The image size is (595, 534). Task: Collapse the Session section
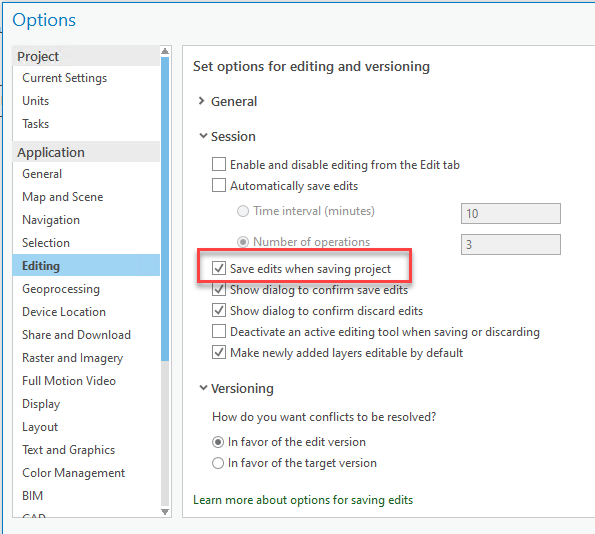pos(203,136)
